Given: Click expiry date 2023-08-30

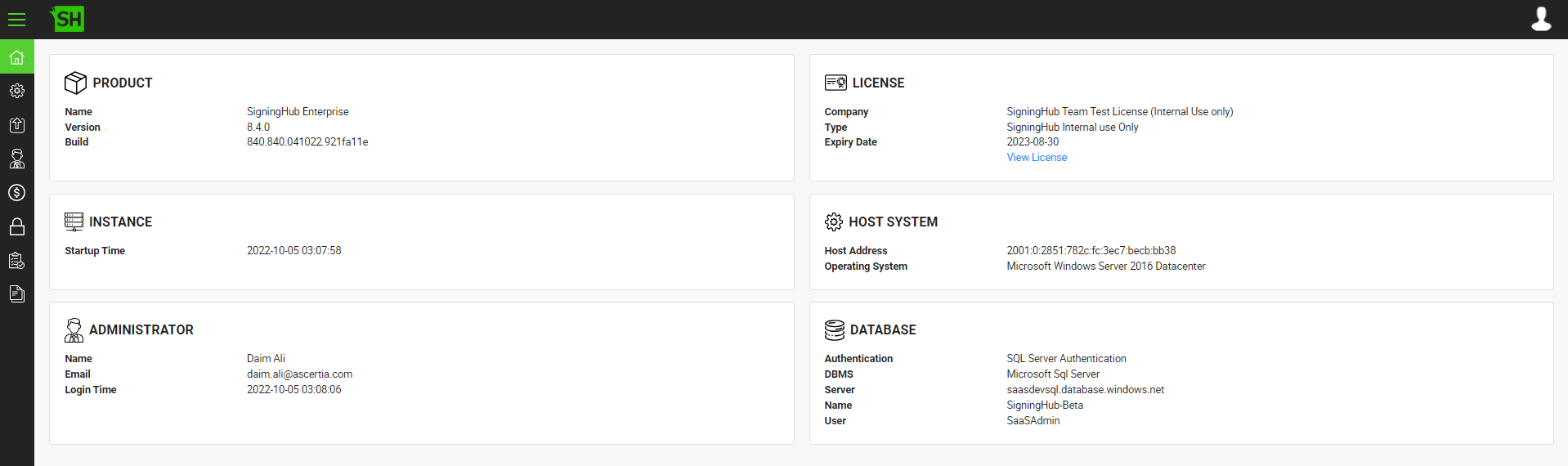Looking at the screenshot, I should 1033,142.
